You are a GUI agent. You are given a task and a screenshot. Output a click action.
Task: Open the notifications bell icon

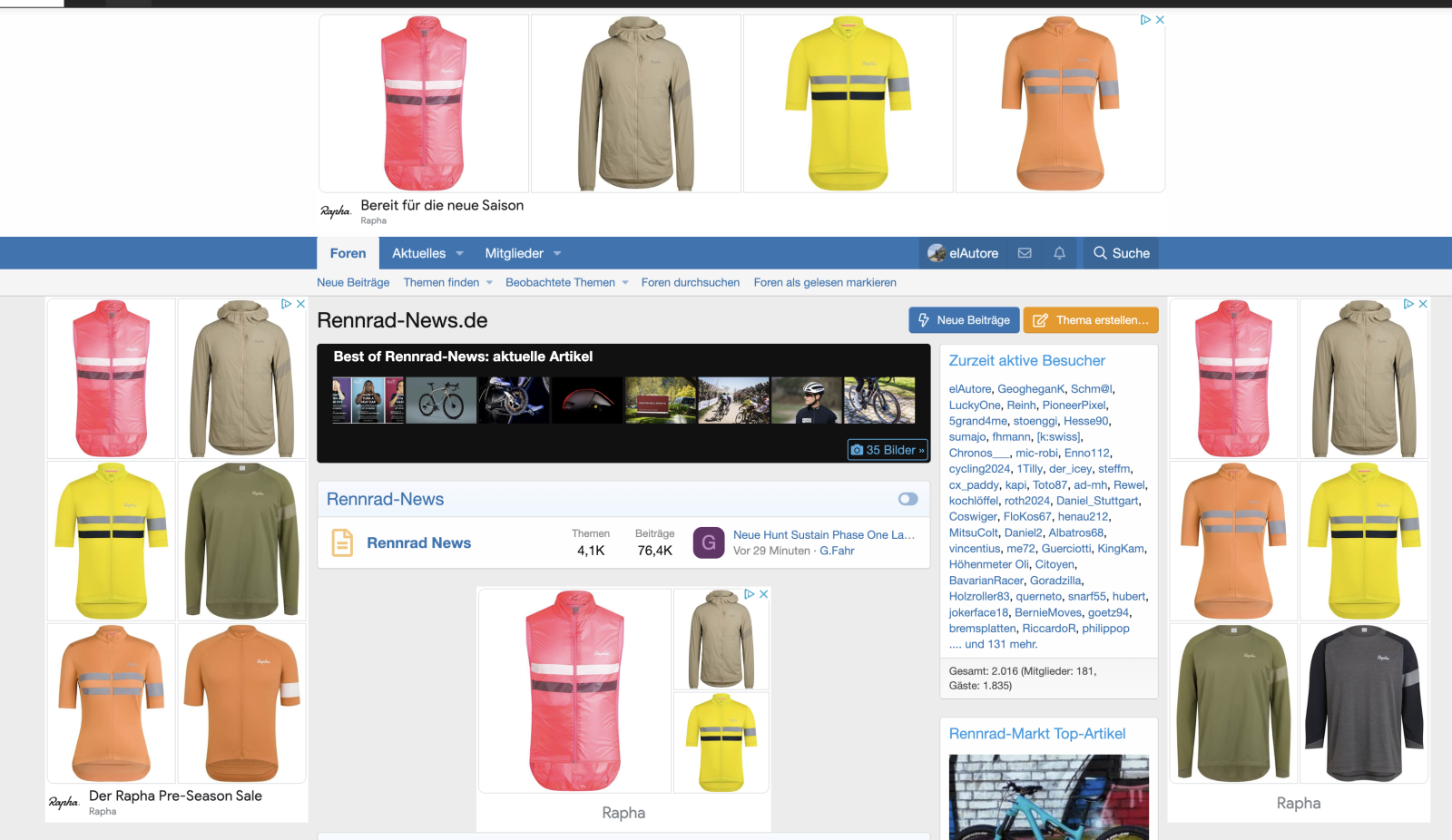1059,253
